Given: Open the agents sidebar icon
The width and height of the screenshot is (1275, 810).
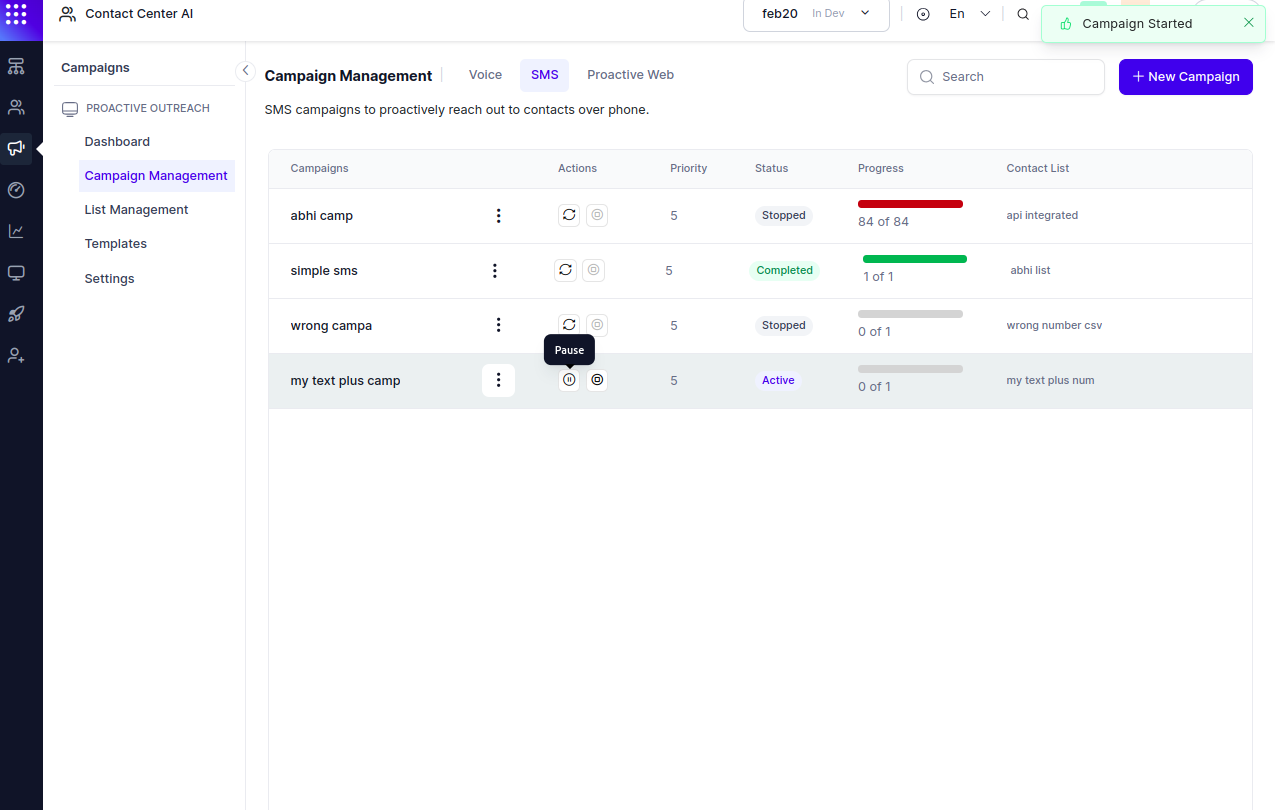Looking at the screenshot, I should coord(16,107).
